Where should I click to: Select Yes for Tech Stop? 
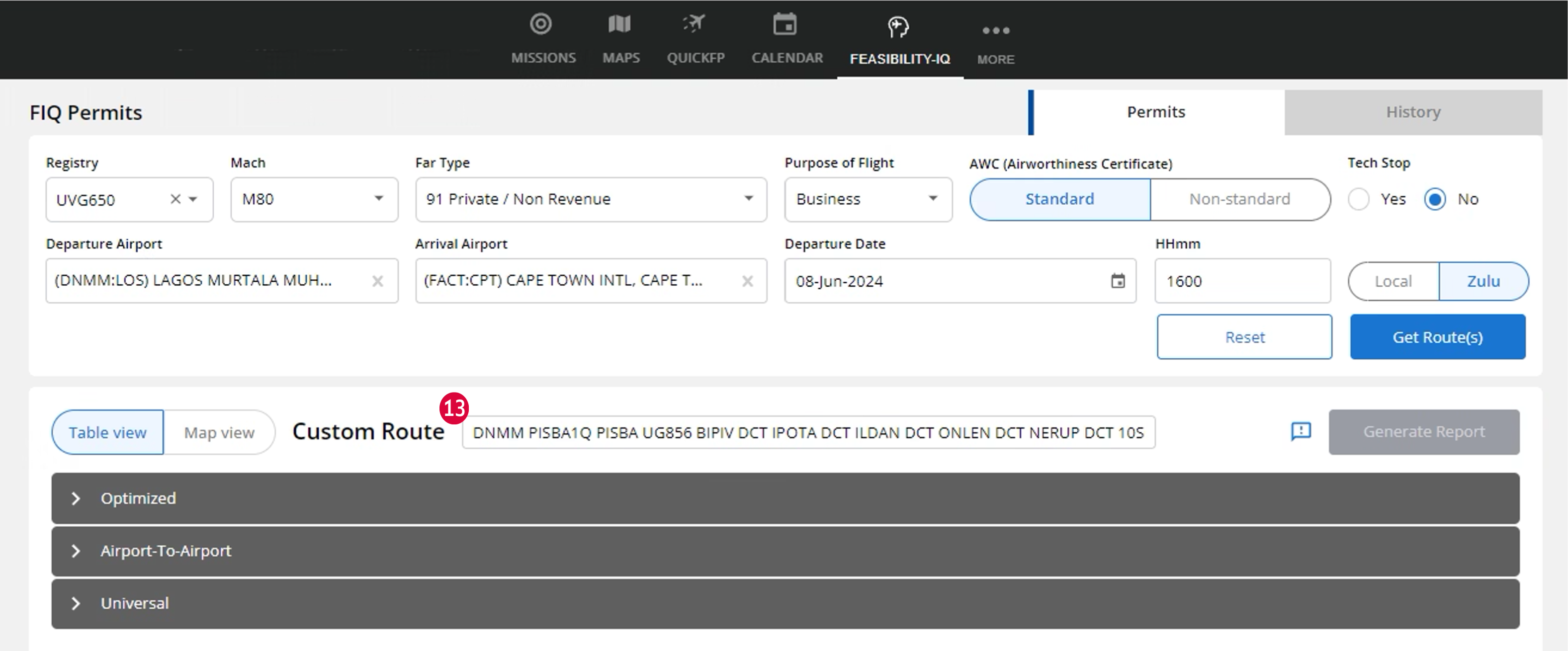click(x=1359, y=199)
